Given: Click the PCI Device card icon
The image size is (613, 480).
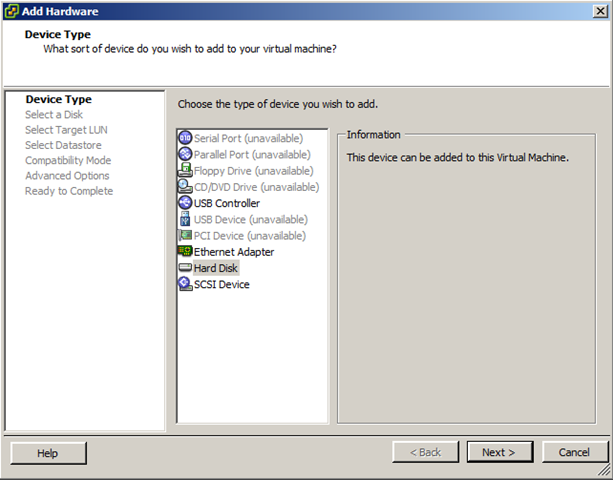Looking at the screenshot, I should pyautogui.click(x=185, y=235).
